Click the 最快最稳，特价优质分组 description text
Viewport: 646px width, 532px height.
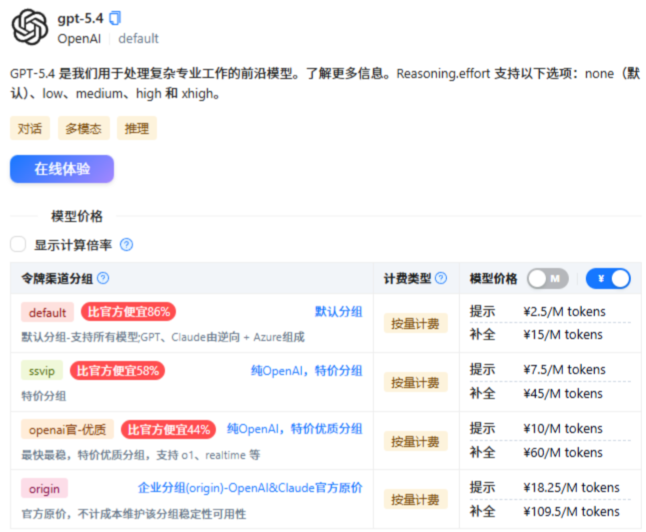[x=141, y=455]
